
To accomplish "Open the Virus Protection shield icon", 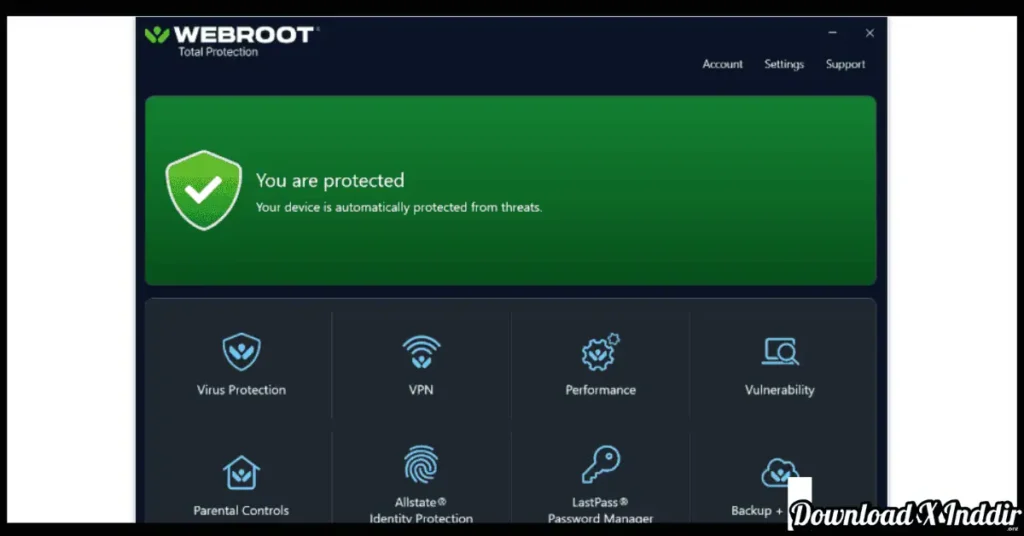I will [241, 351].
